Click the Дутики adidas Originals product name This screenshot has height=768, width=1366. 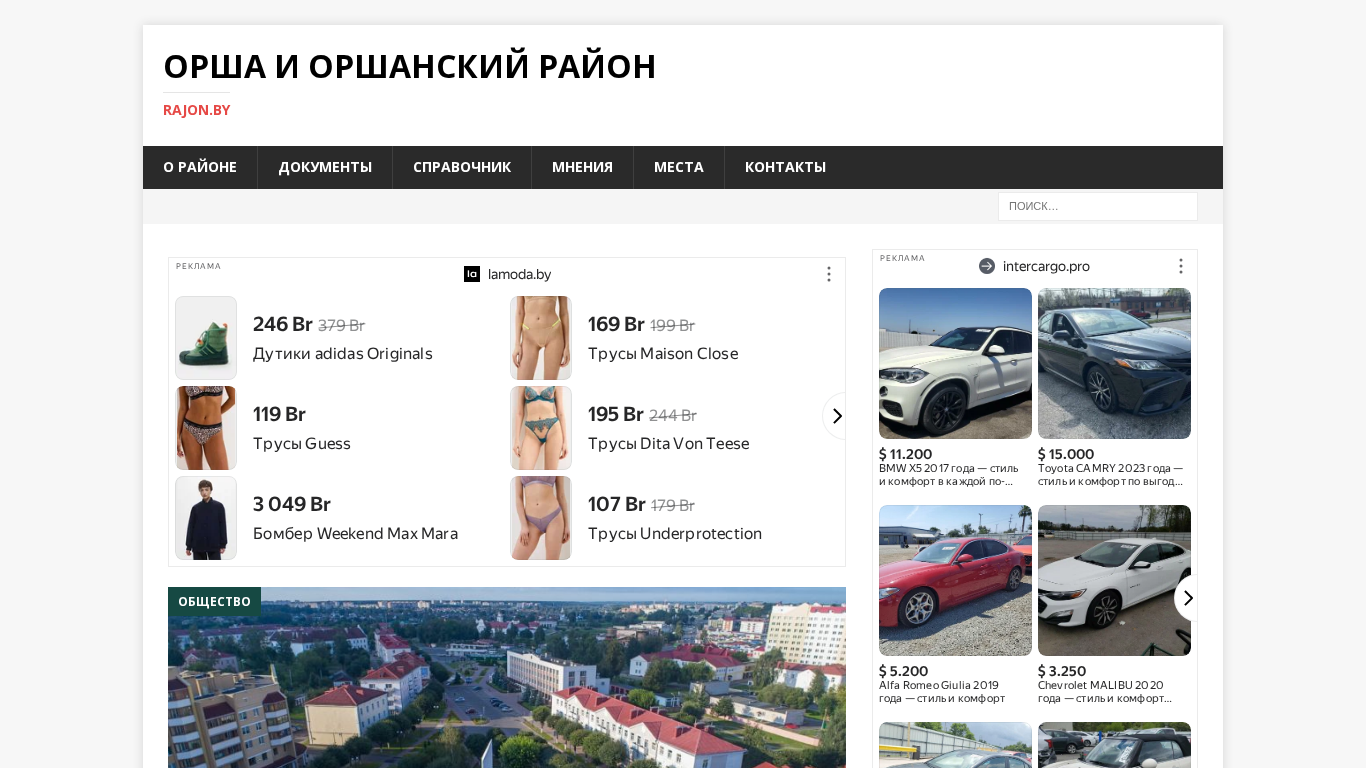click(x=343, y=354)
